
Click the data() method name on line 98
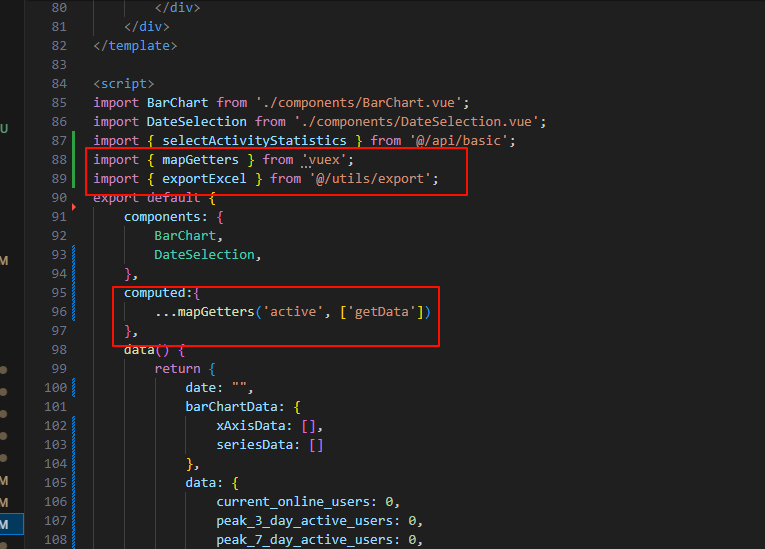coord(139,350)
